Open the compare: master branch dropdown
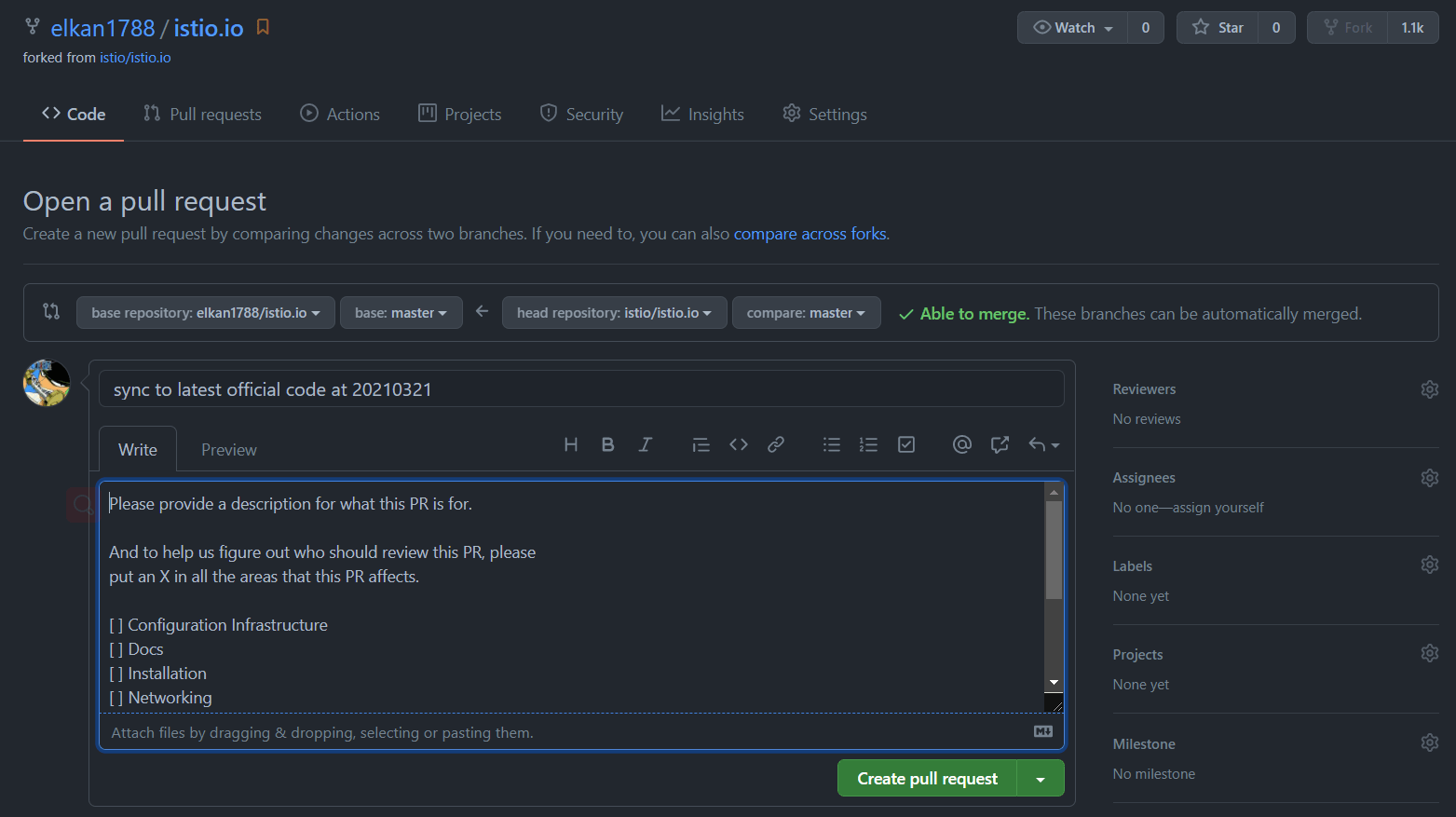The height and width of the screenshot is (817, 1456). [x=807, y=313]
